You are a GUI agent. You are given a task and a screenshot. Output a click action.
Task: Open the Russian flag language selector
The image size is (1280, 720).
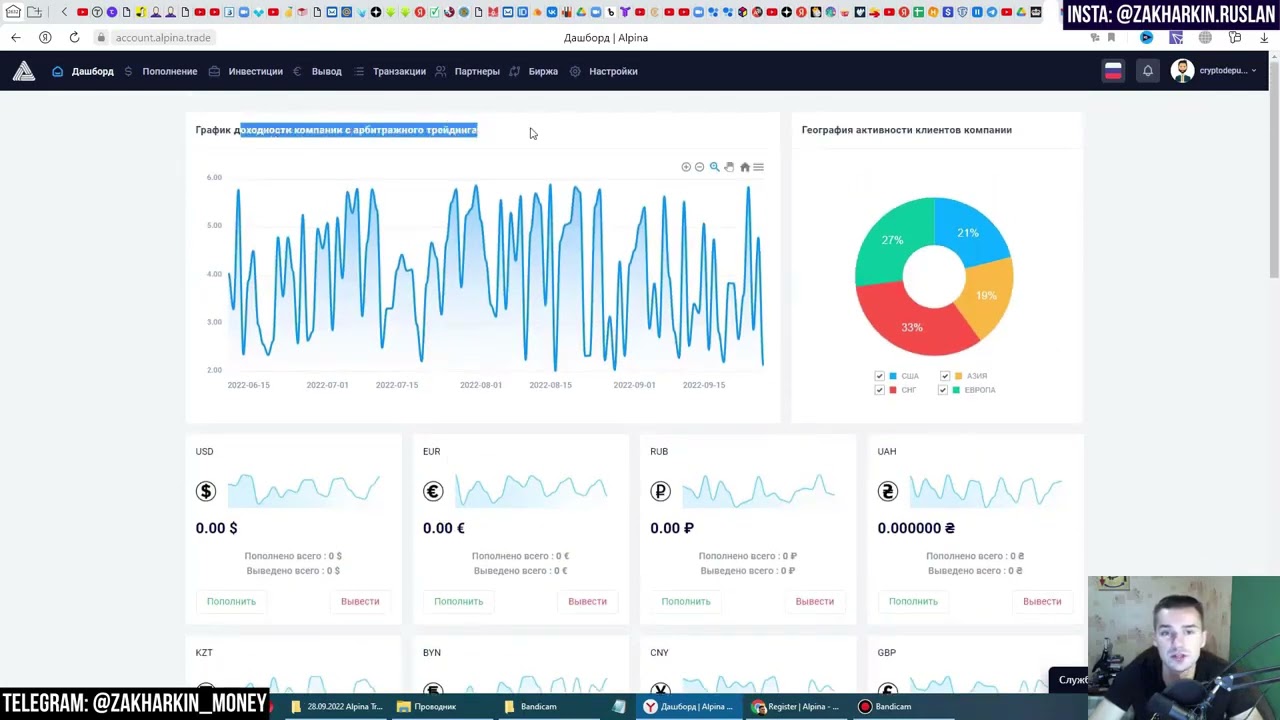point(1113,71)
